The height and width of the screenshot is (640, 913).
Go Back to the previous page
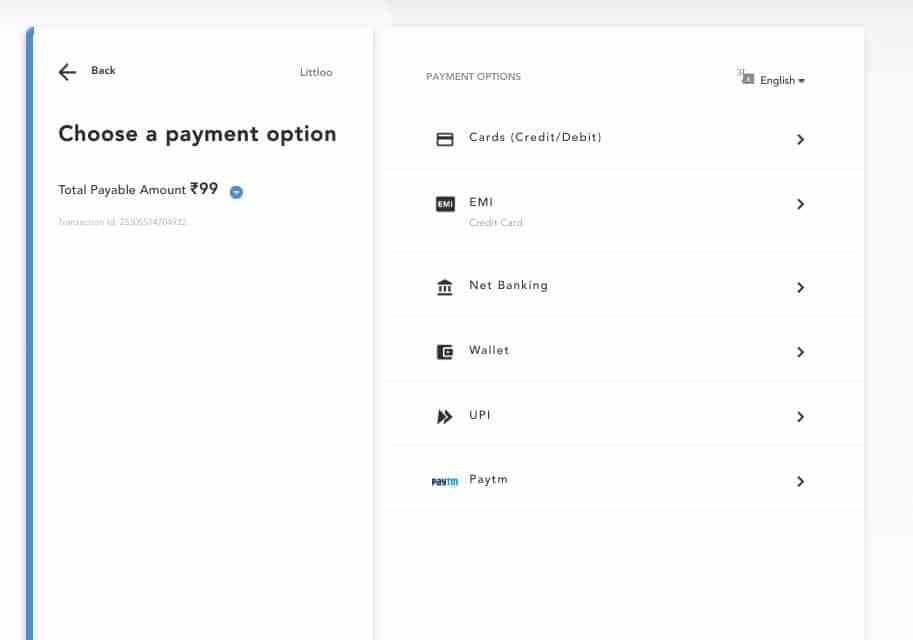point(103,71)
